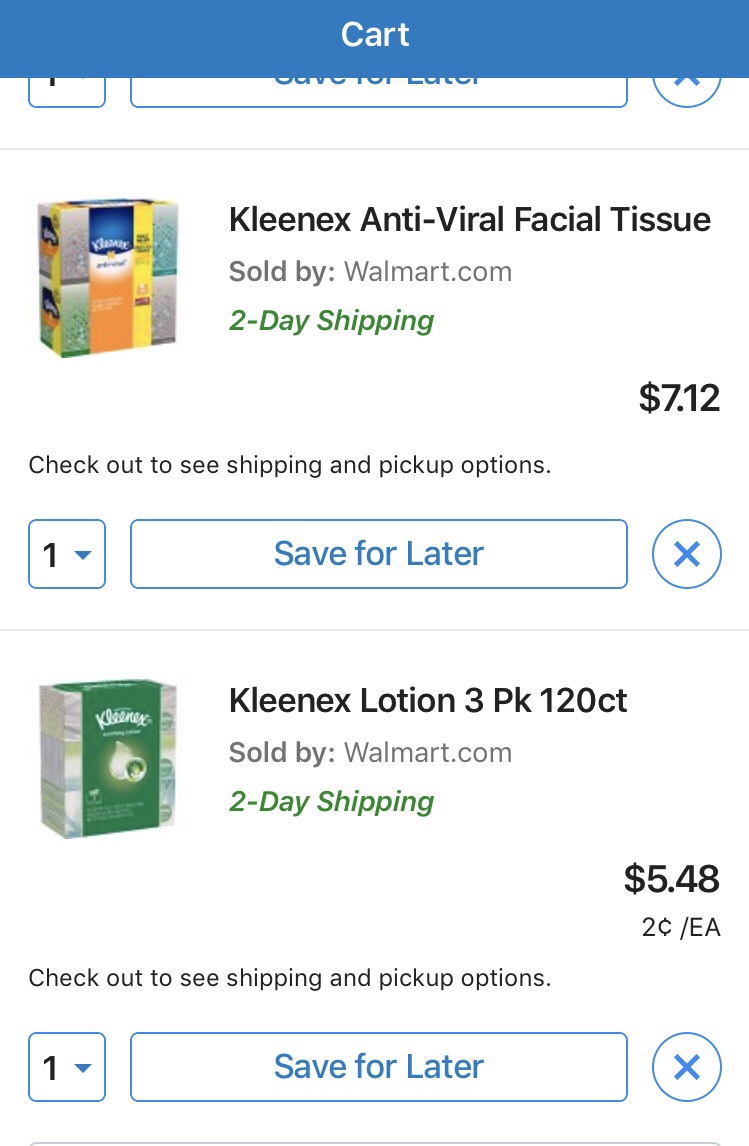Expand quantity selector for Kleenex Lotion 3 Pk
This screenshot has width=749, height=1146.
point(67,1067)
